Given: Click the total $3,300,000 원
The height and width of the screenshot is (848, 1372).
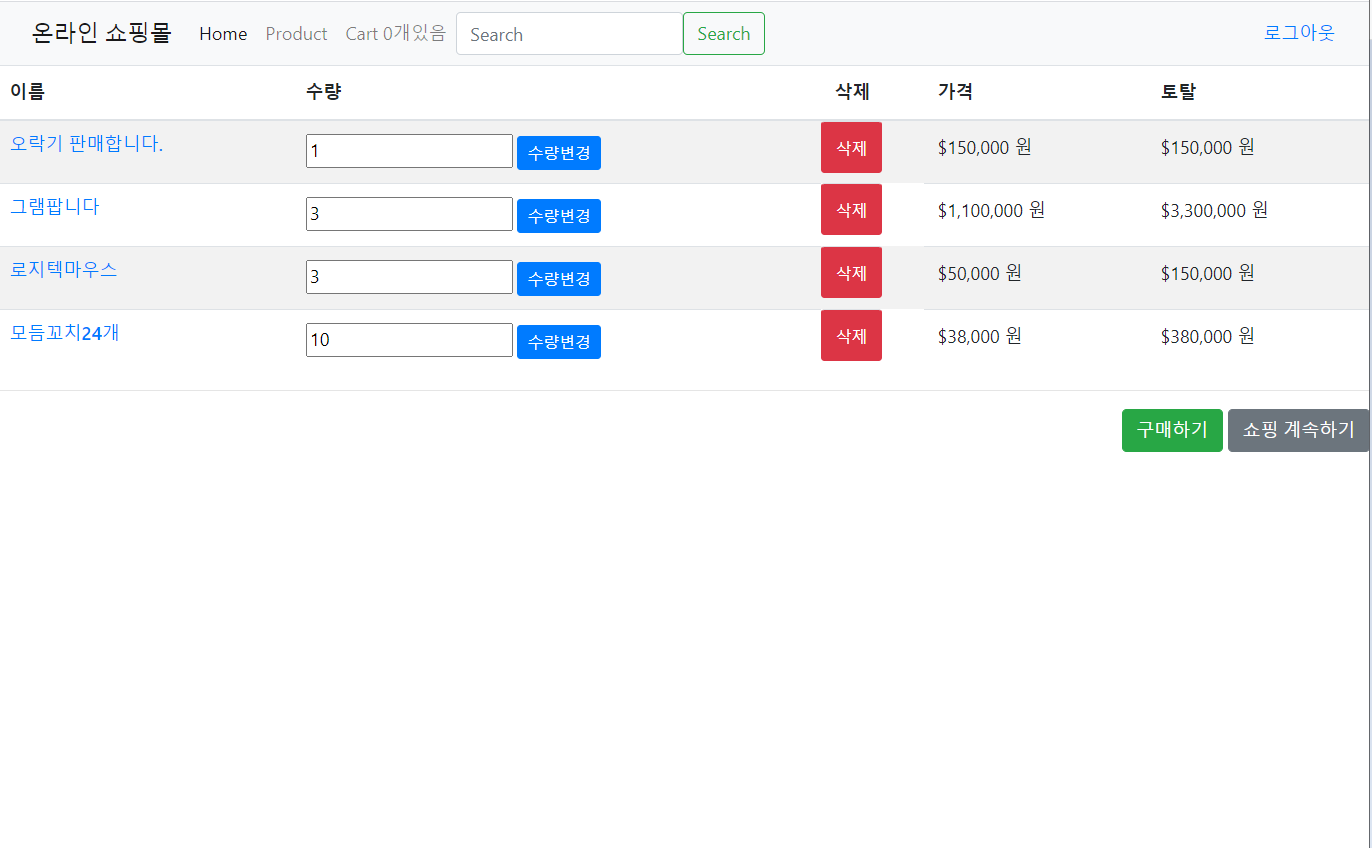Looking at the screenshot, I should point(1214,210).
